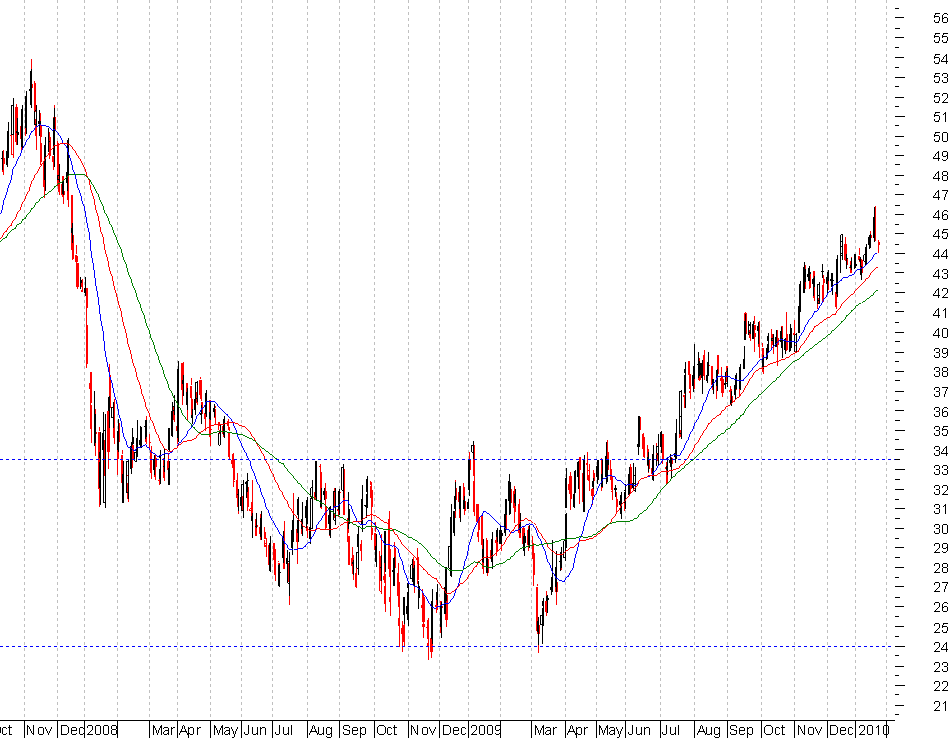Click the 42 price axis label
Viewport: 952px width, 738px height.
point(940,293)
